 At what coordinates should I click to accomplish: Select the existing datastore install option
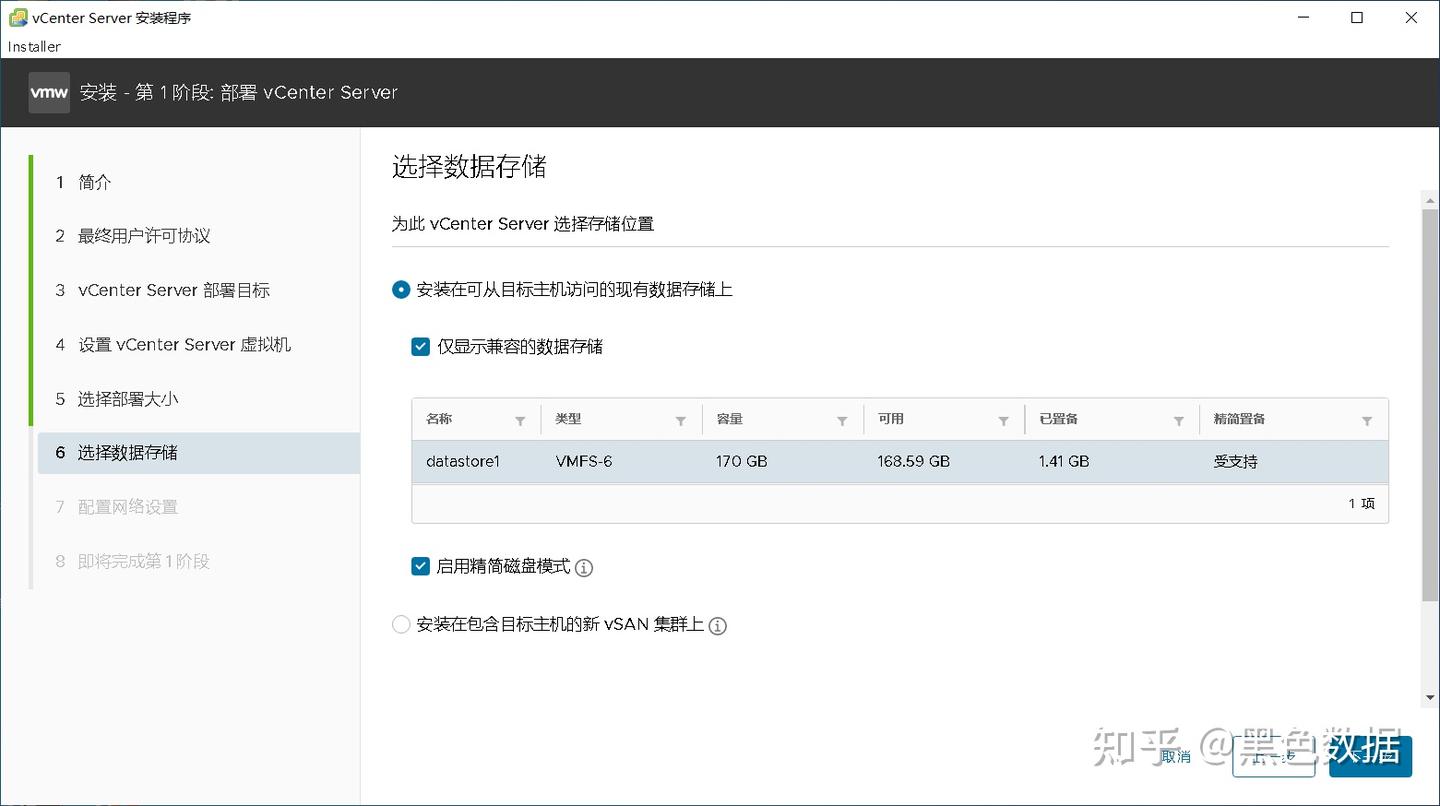click(x=400, y=289)
